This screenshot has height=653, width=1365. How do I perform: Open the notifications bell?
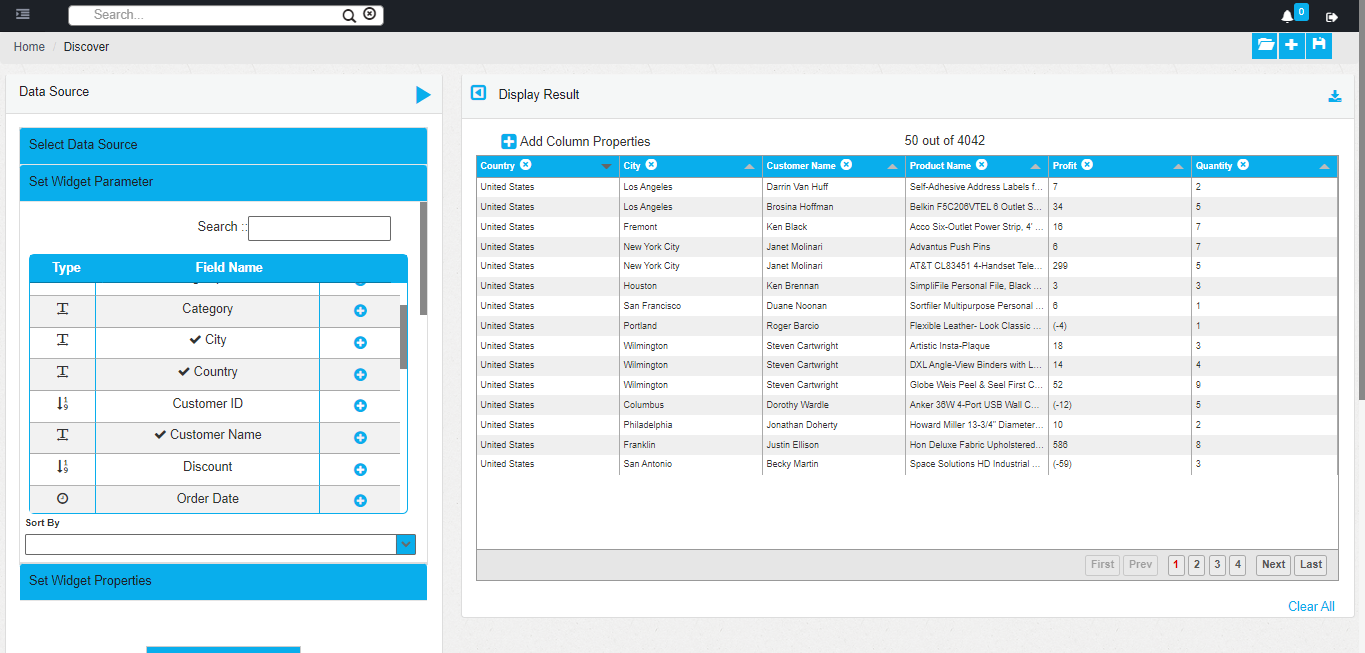(1287, 16)
